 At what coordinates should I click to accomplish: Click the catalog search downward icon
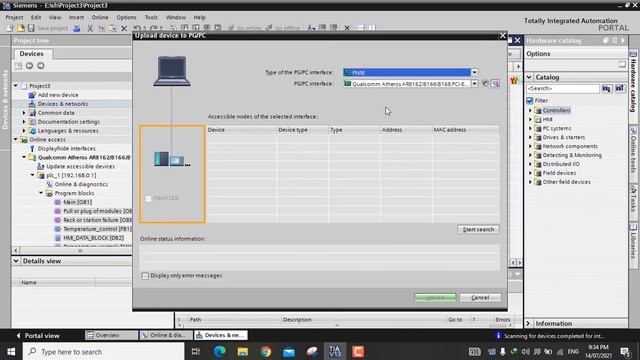tap(607, 89)
